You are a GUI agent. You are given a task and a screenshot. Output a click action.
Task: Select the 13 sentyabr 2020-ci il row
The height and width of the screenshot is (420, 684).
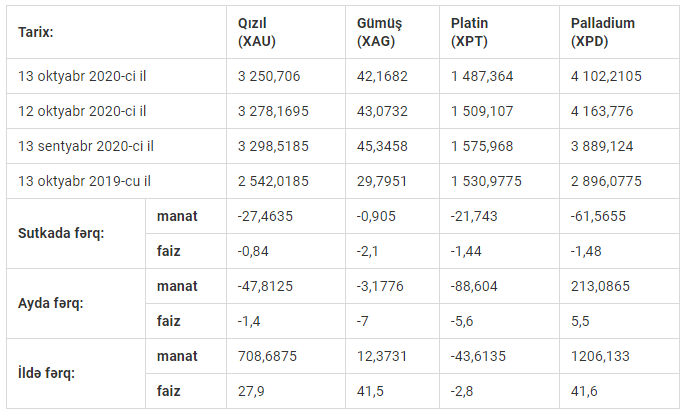86,146
